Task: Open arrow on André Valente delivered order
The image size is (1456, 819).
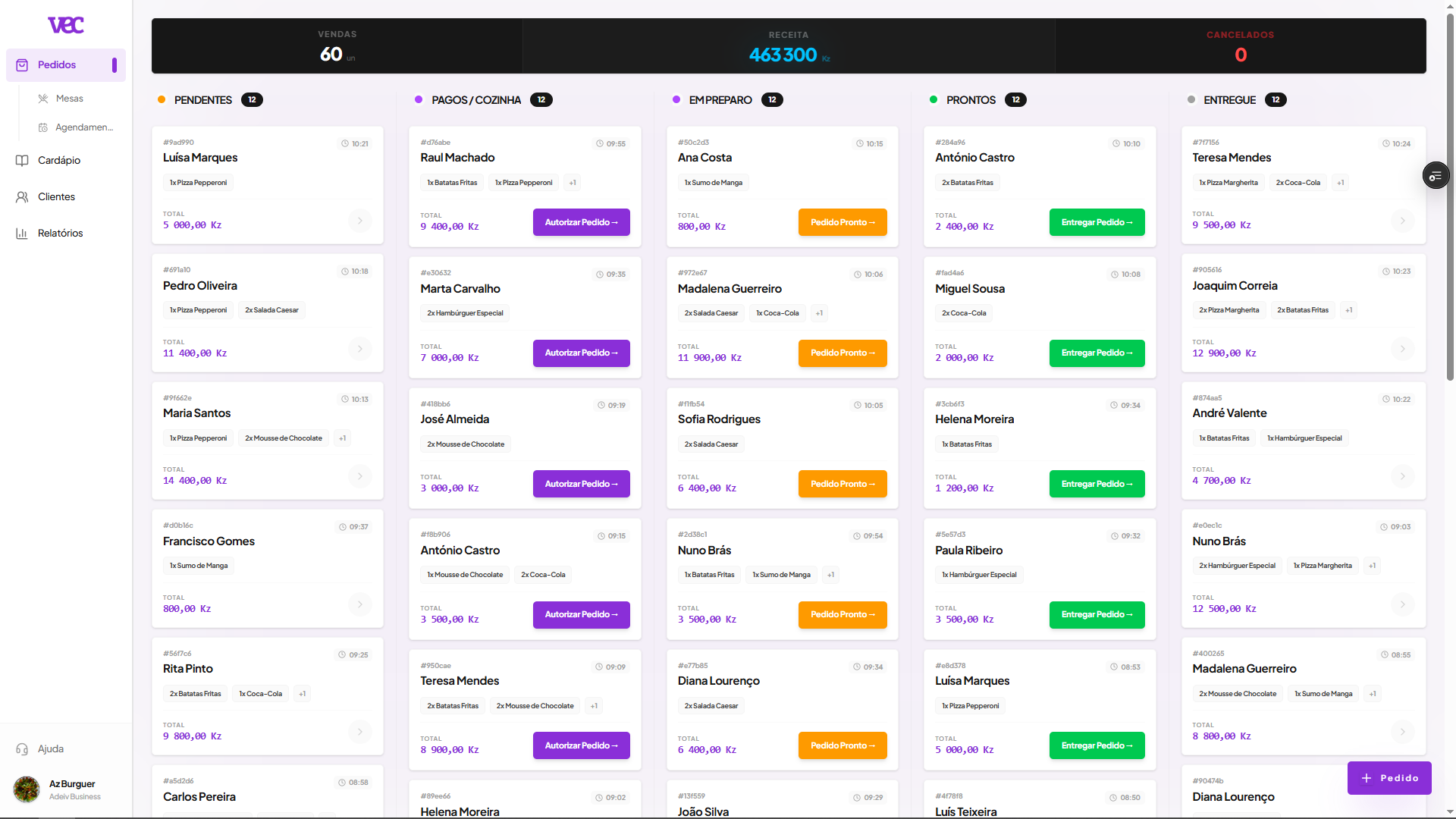Action: [1403, 476]
